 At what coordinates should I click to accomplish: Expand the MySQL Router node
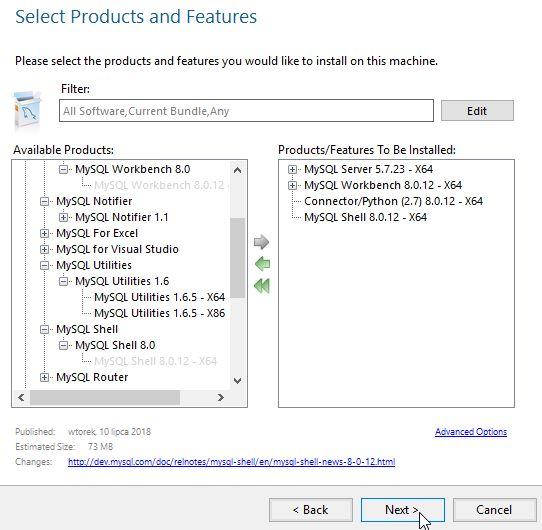pyautogui.click(x=44, y=377)
